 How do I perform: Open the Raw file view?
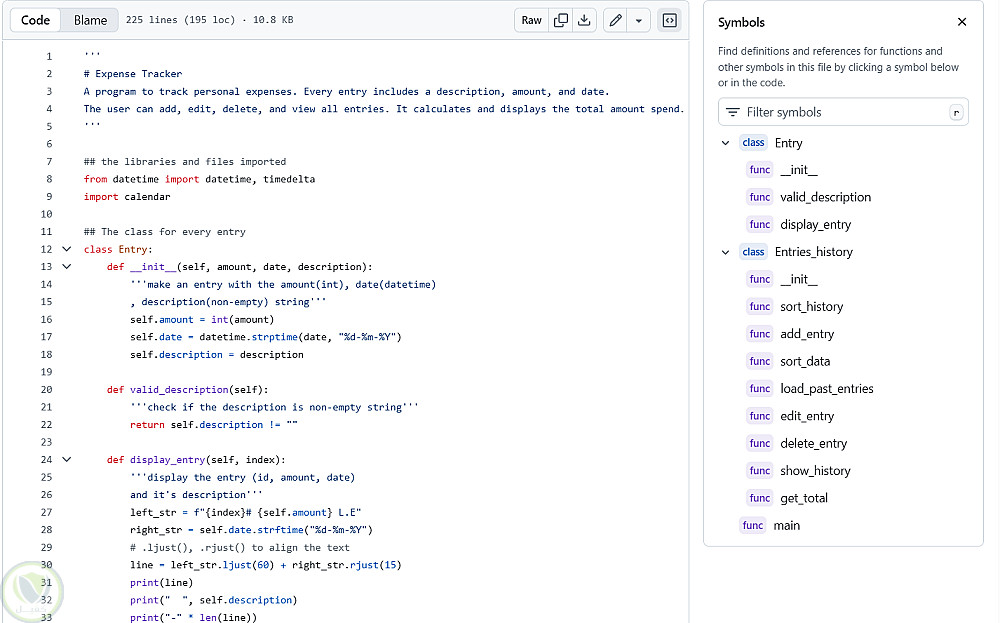tap(532, 20)
